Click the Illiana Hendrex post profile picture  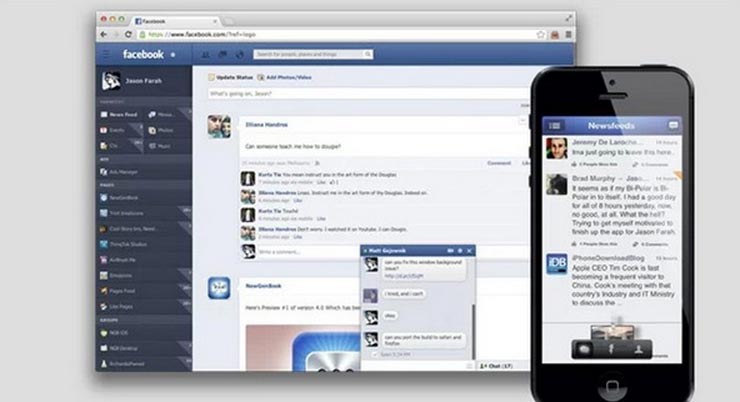tap(219, 126)
